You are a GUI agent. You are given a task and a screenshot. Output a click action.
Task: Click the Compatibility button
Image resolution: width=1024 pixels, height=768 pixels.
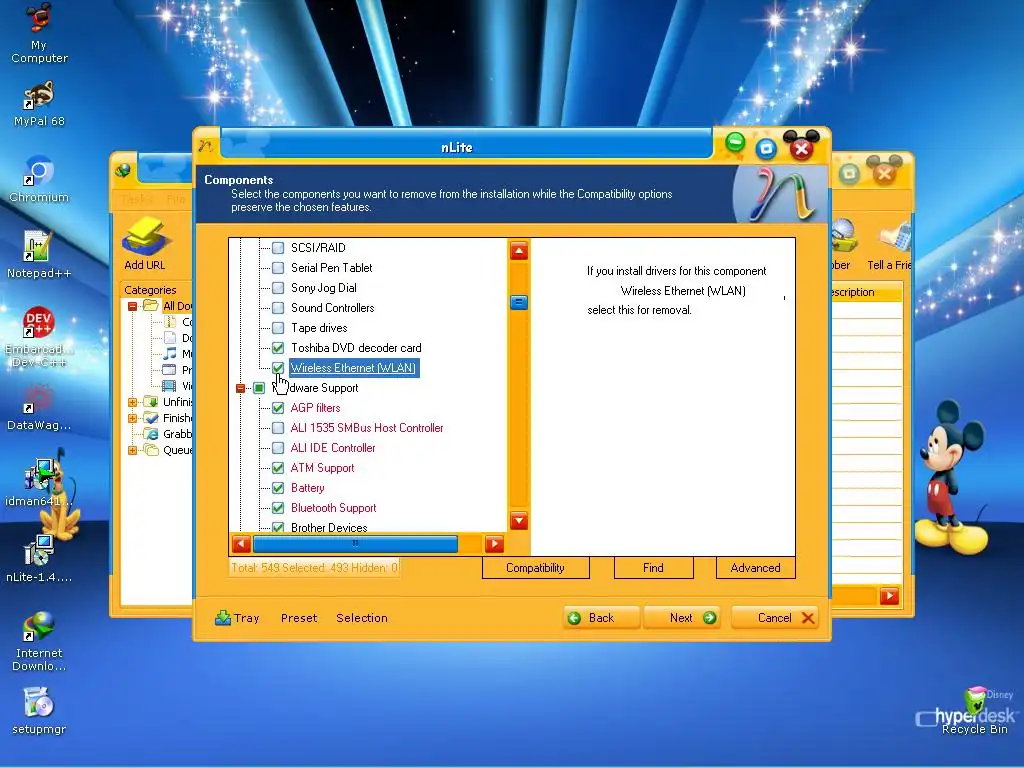[536, 568]
